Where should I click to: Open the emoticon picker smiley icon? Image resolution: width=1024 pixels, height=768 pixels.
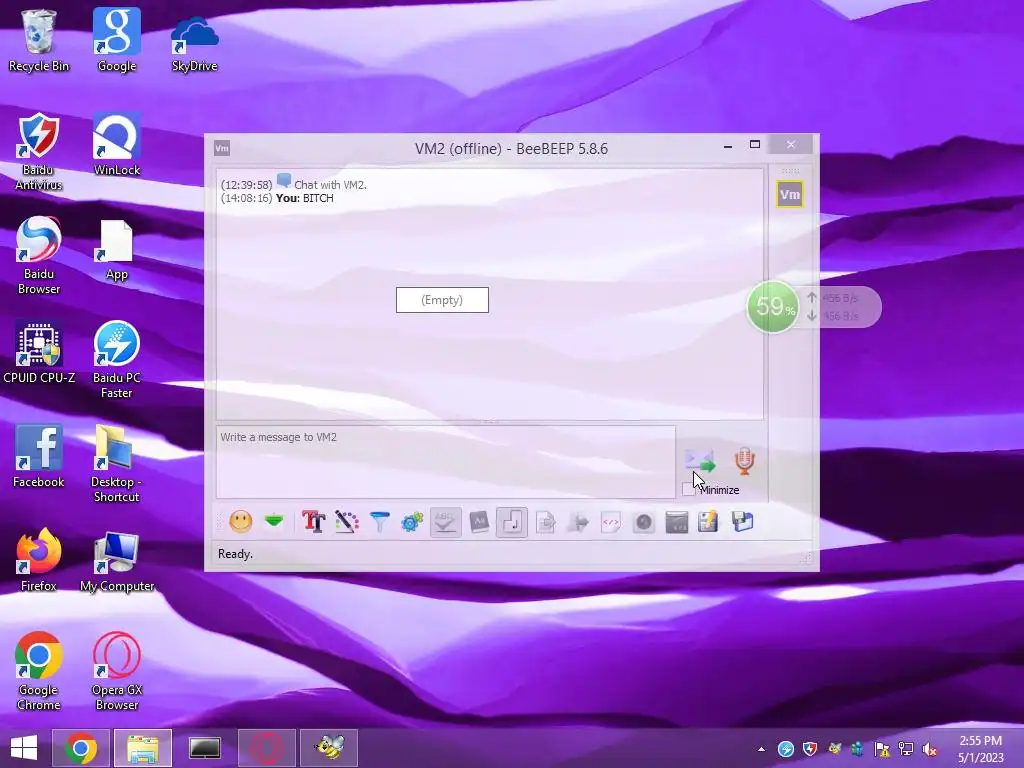[x=240, y=522]
